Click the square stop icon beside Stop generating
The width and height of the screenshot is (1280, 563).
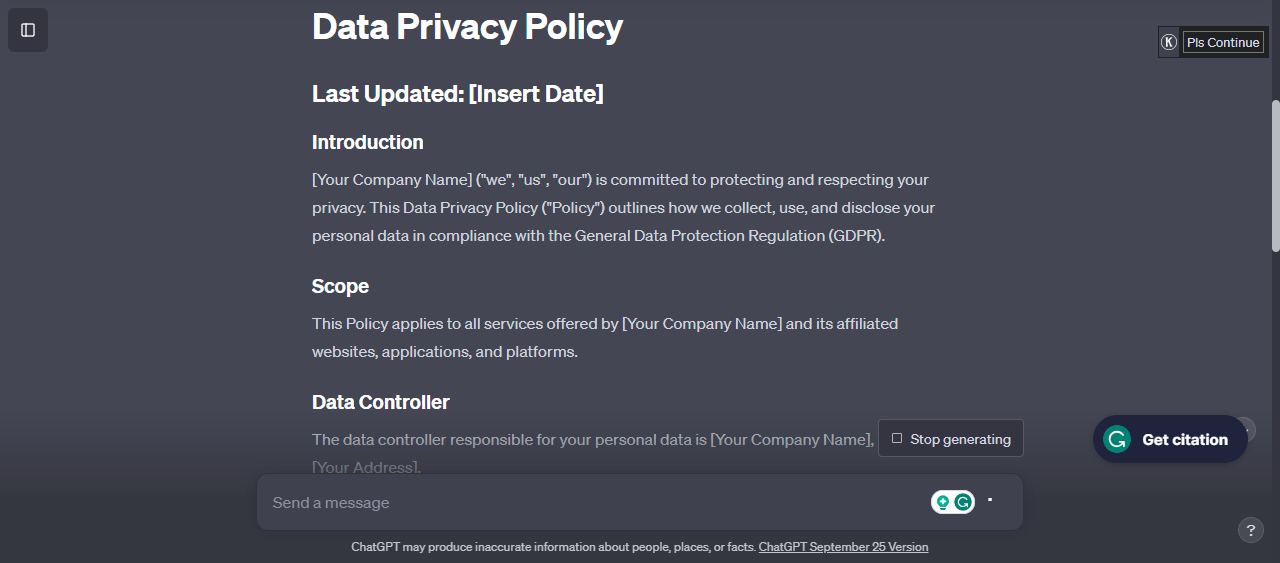pos(897,438)
